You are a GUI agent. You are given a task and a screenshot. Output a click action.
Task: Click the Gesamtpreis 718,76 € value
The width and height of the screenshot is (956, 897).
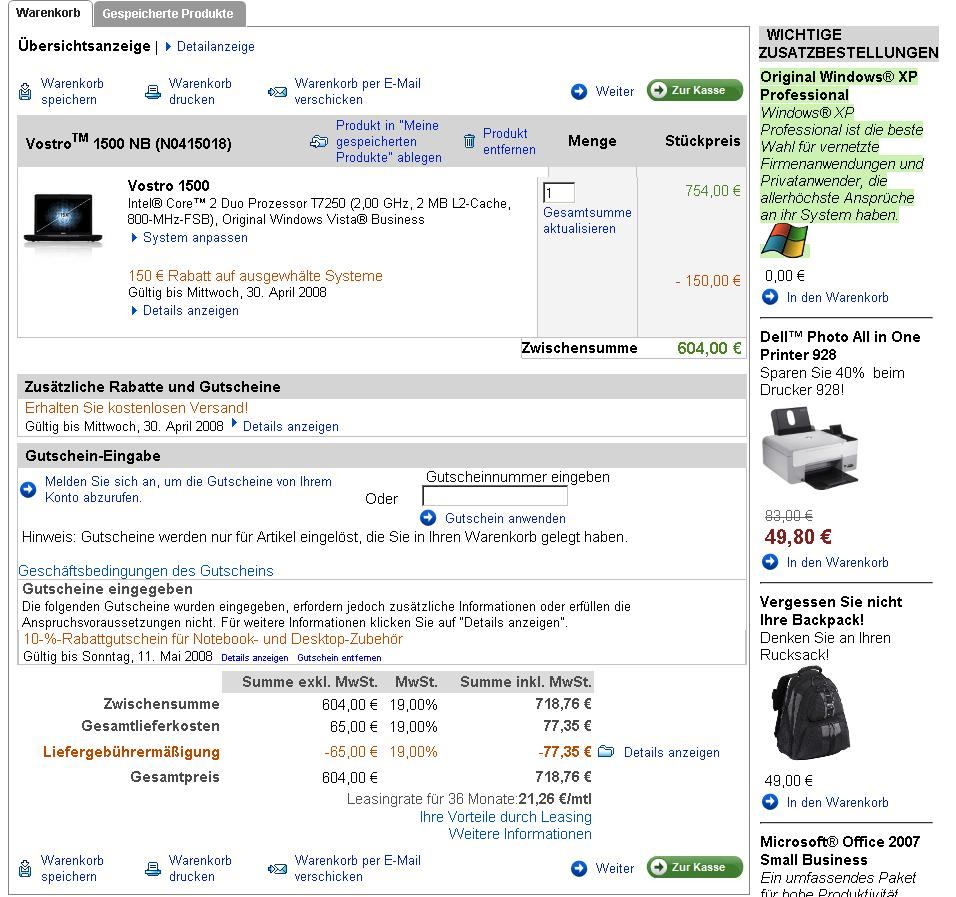[563, 777]
